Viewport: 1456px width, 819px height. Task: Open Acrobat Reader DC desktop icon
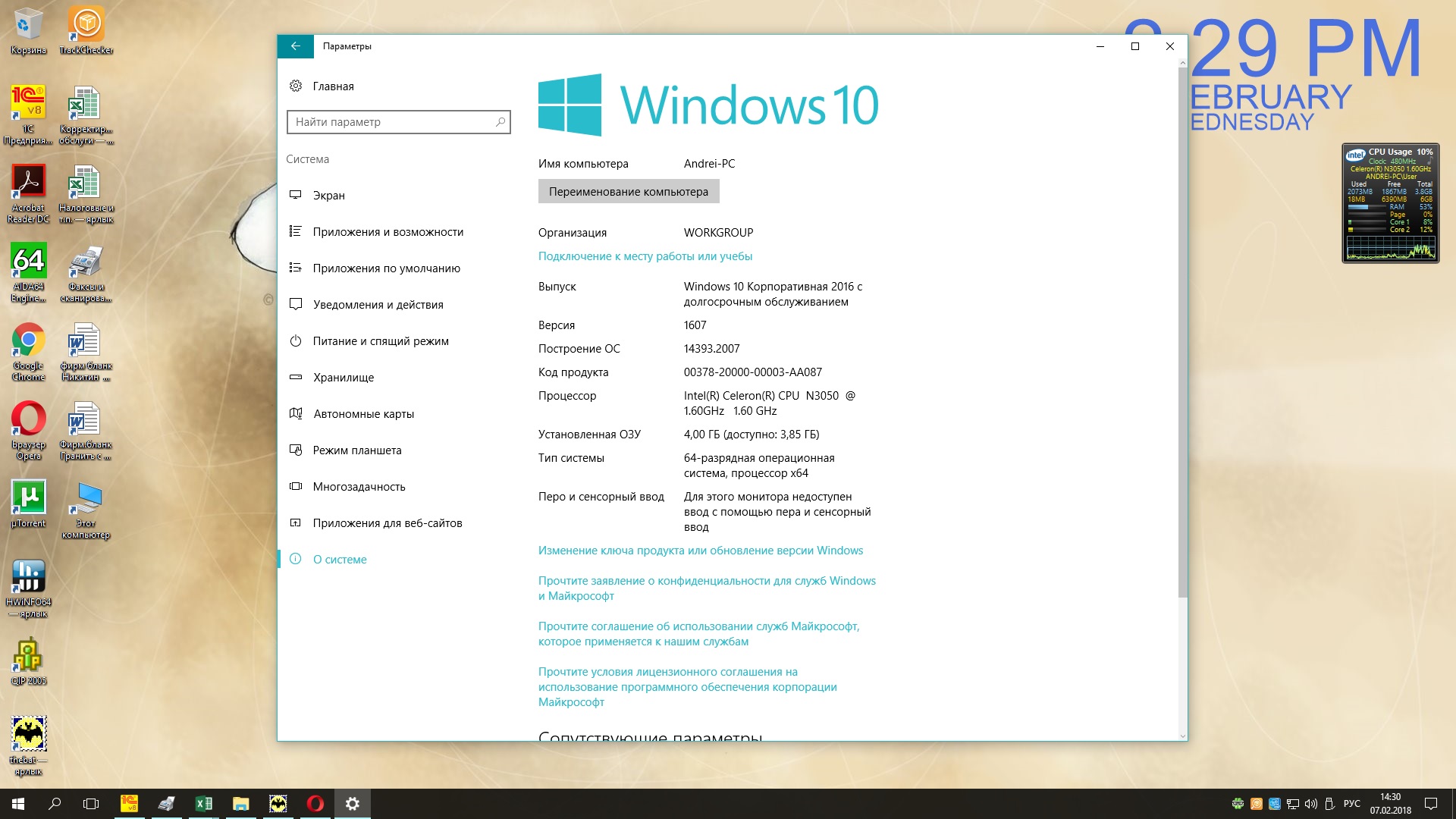pyautogui.click(x=29, y=194)
